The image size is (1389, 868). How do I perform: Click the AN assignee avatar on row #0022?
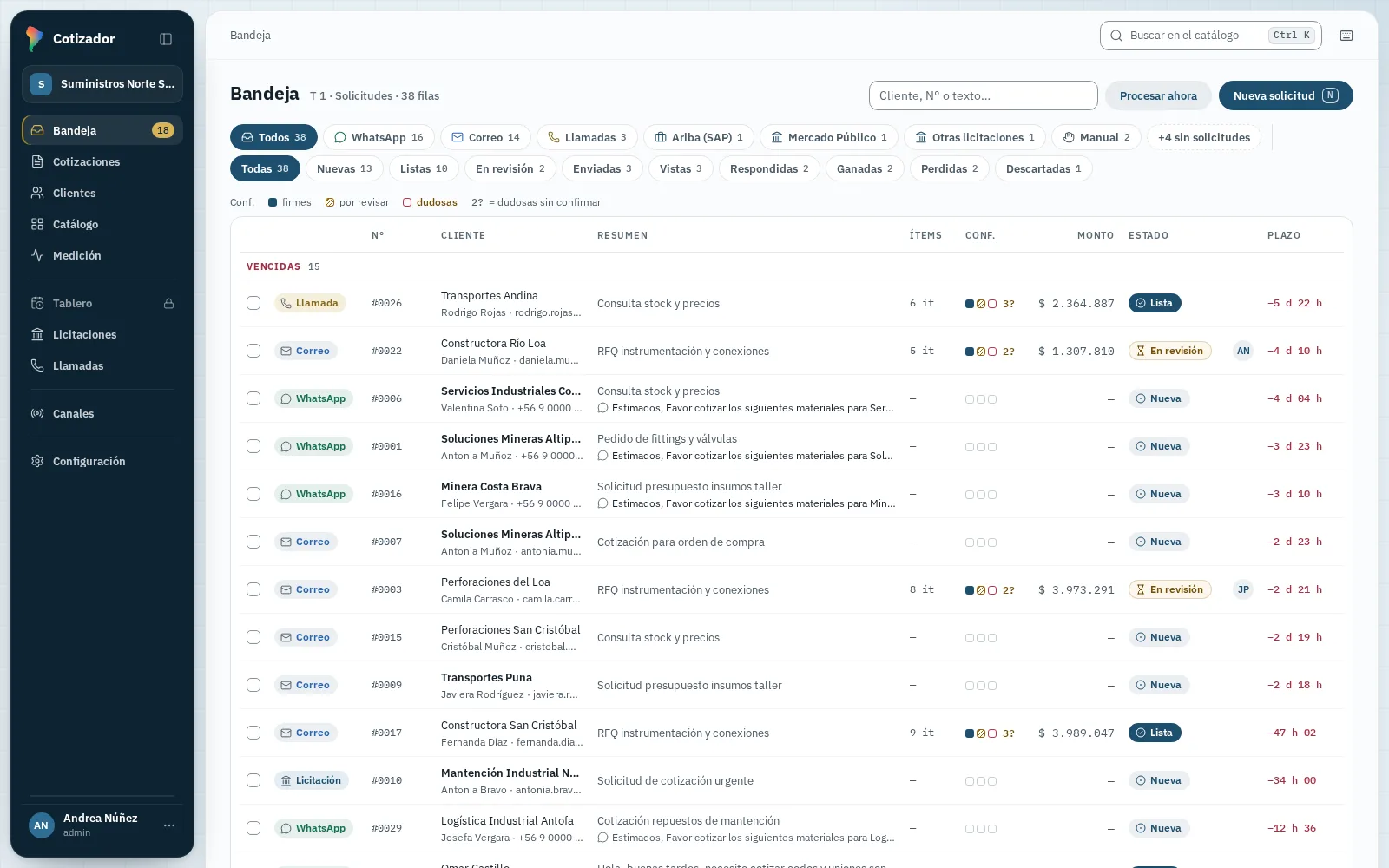[1243, 351]
